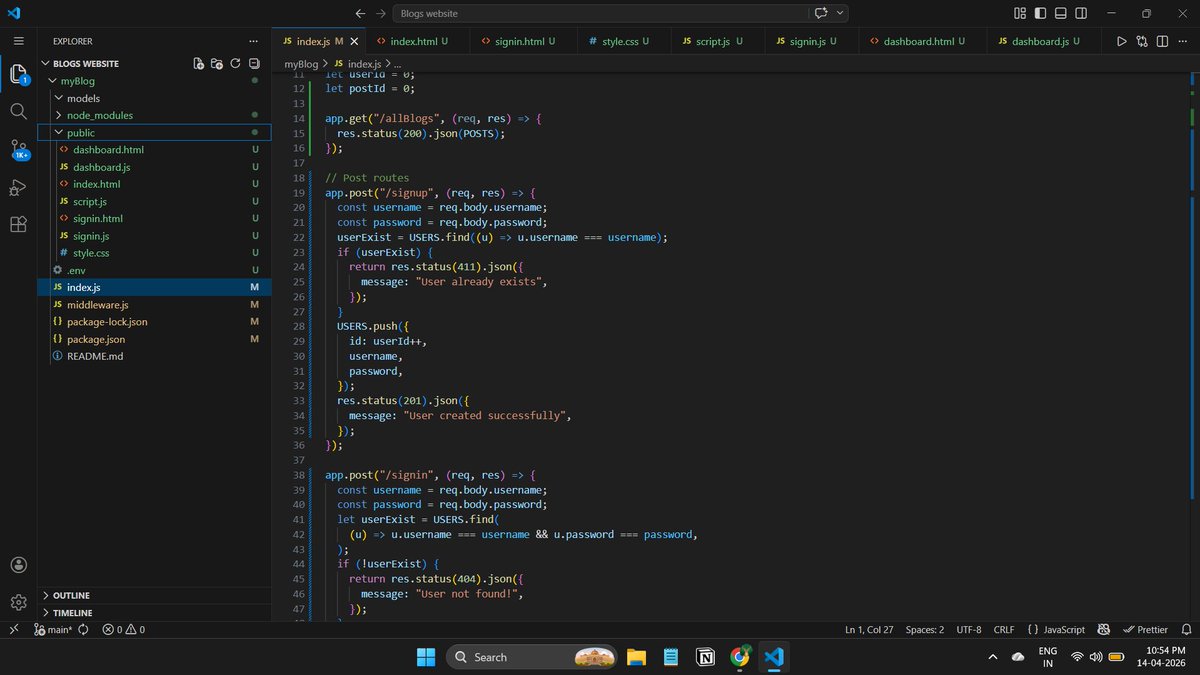Viewport: 1200px width, 675px height.
Task: Open the Accounts menu icon
Action: [x=18, y=565]
